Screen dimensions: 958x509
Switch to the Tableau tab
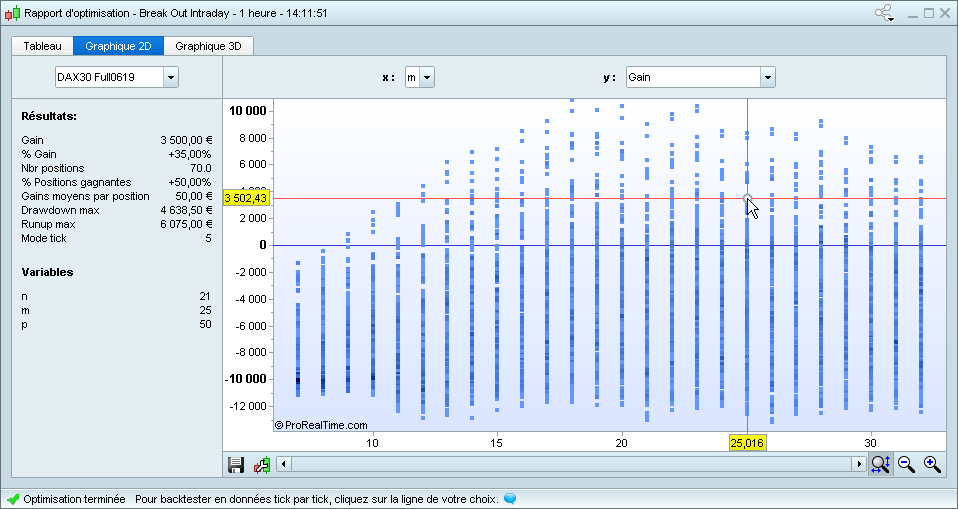(x=42, y=46)
